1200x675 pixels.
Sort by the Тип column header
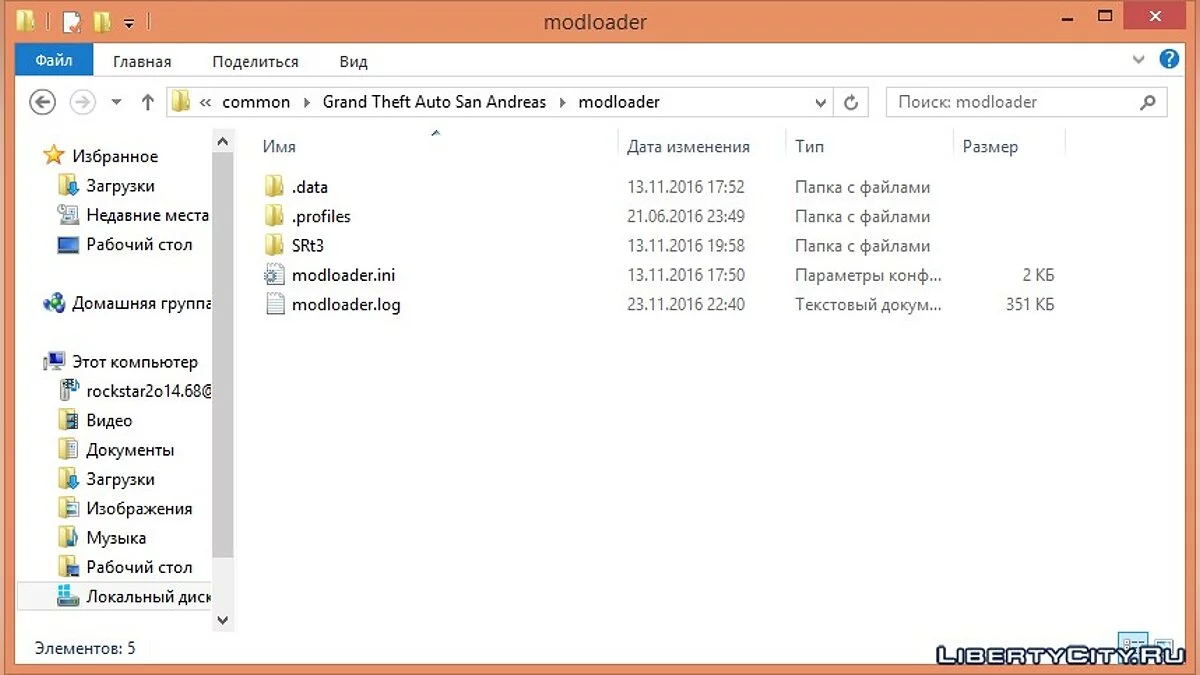pos(809,146)
